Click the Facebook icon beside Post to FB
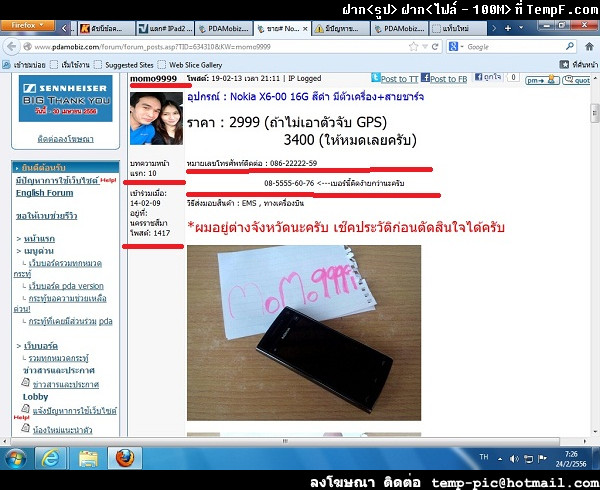The width and height of the screenshot is (600, 490). [x=425, y=78]
